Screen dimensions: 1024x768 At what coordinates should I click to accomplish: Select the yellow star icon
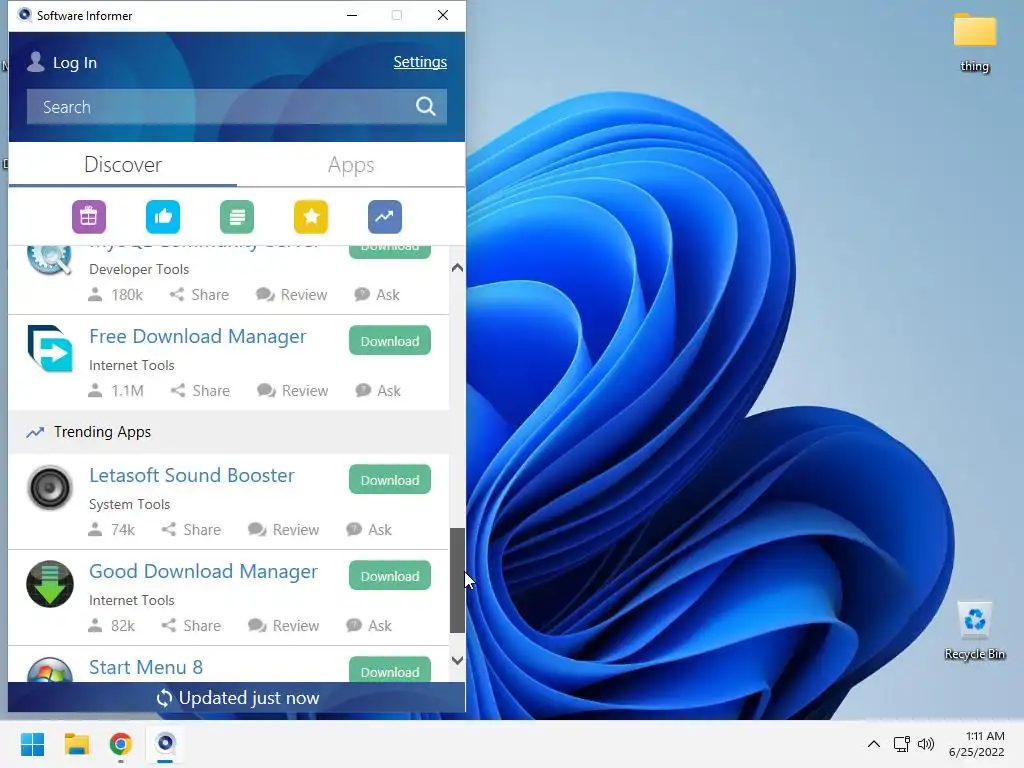tap(311, 217)
